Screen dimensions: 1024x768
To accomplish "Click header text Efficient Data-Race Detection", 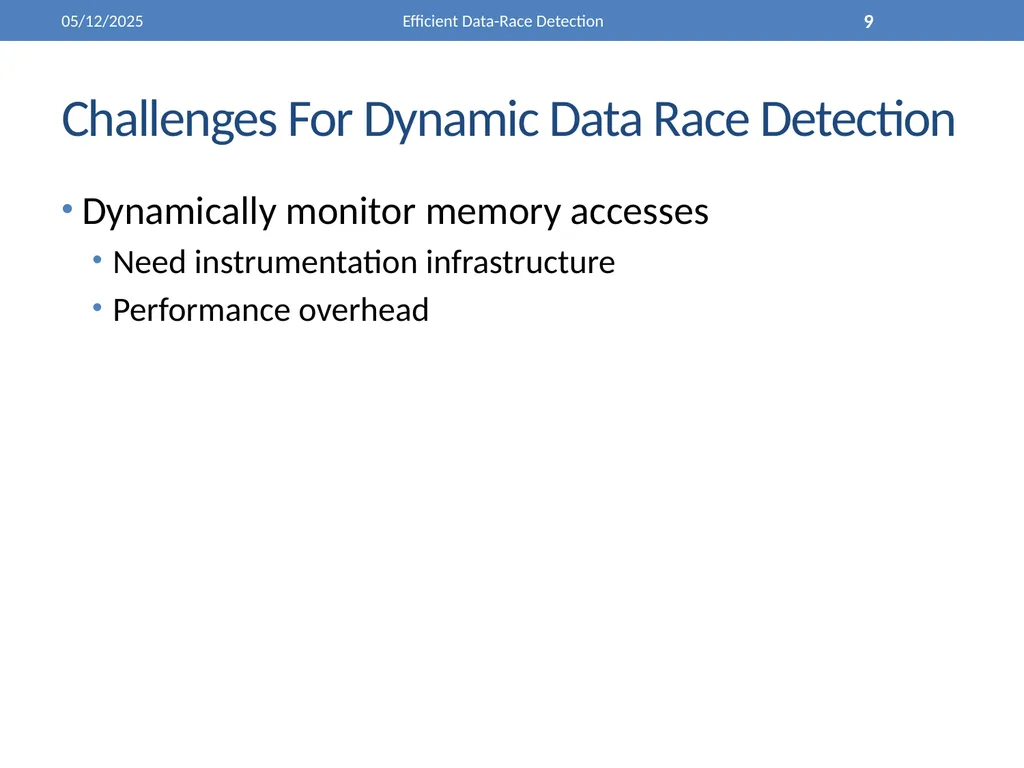I will coord(503,22).
